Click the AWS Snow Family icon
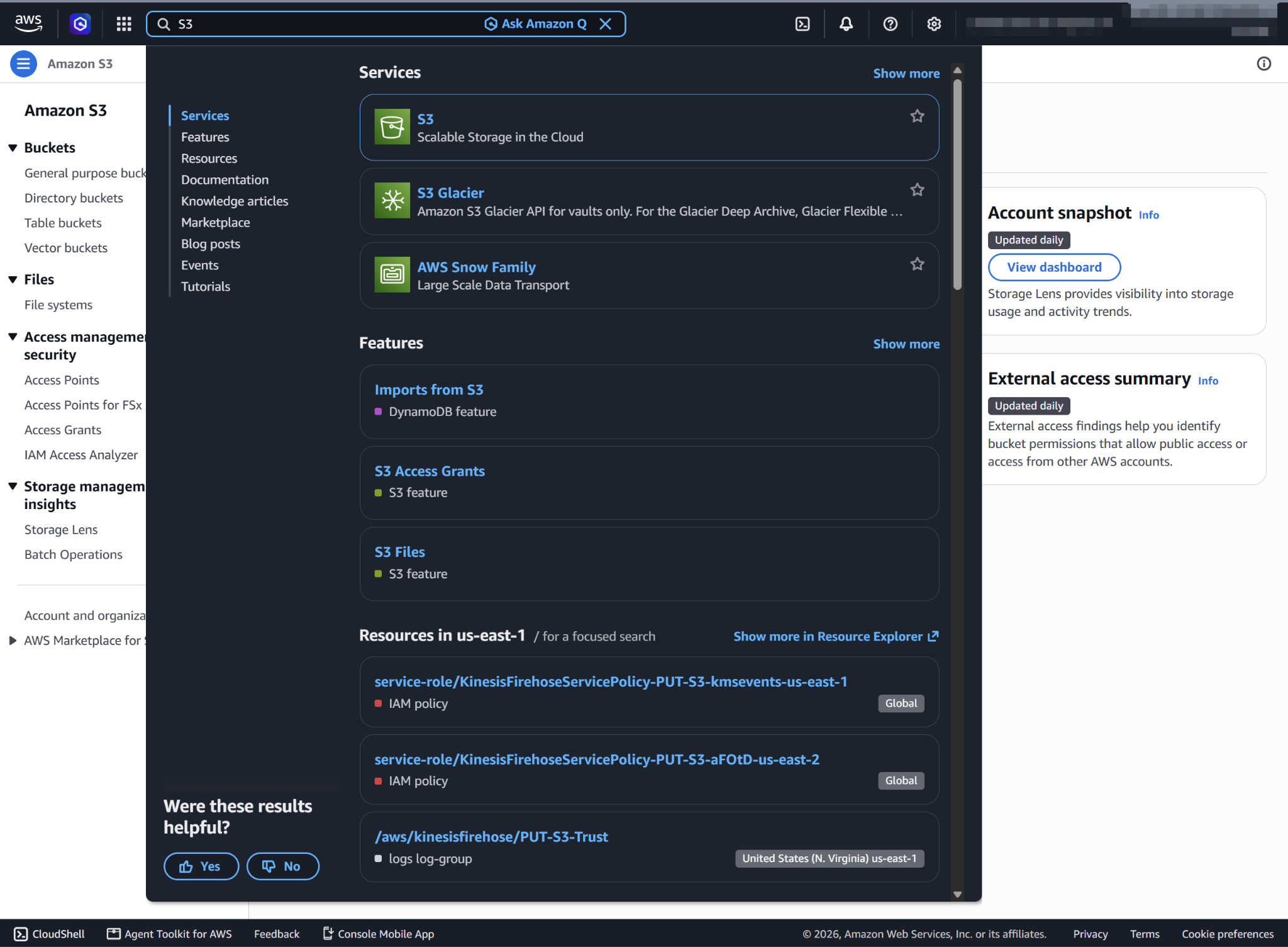The image size is (1288, 947). 392,274
